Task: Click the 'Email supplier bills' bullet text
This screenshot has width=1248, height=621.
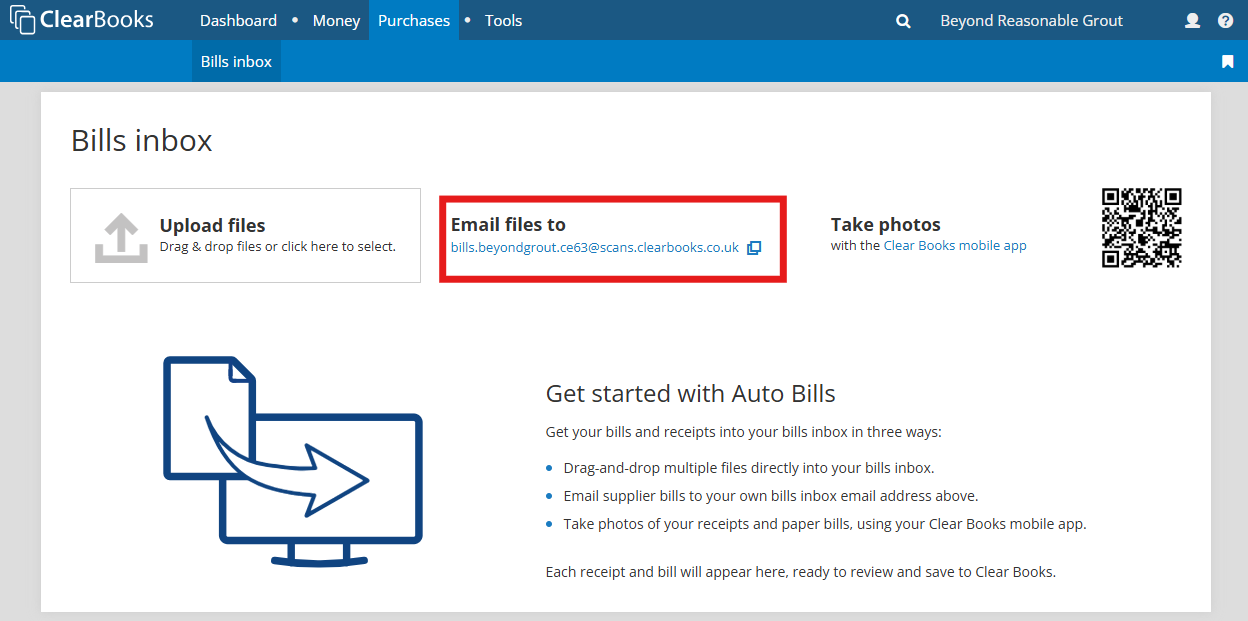Action: [x=771, y=496]
